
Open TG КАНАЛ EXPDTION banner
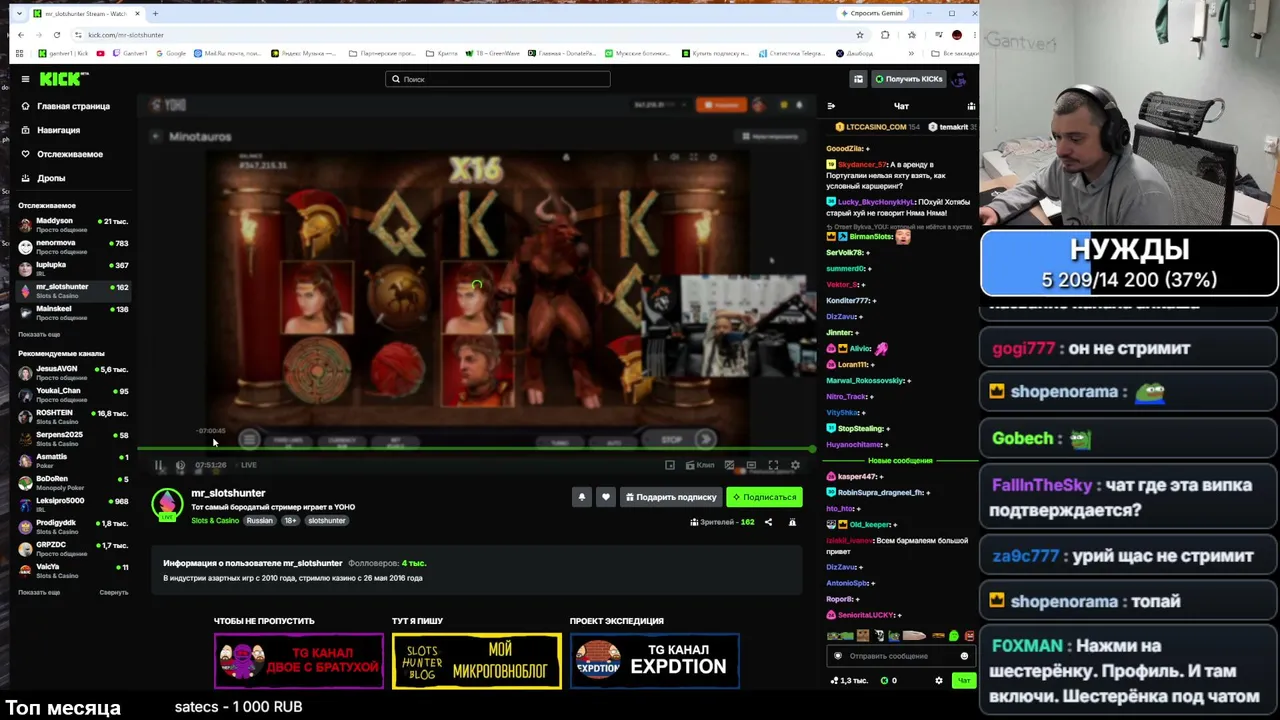click(654, 661)
